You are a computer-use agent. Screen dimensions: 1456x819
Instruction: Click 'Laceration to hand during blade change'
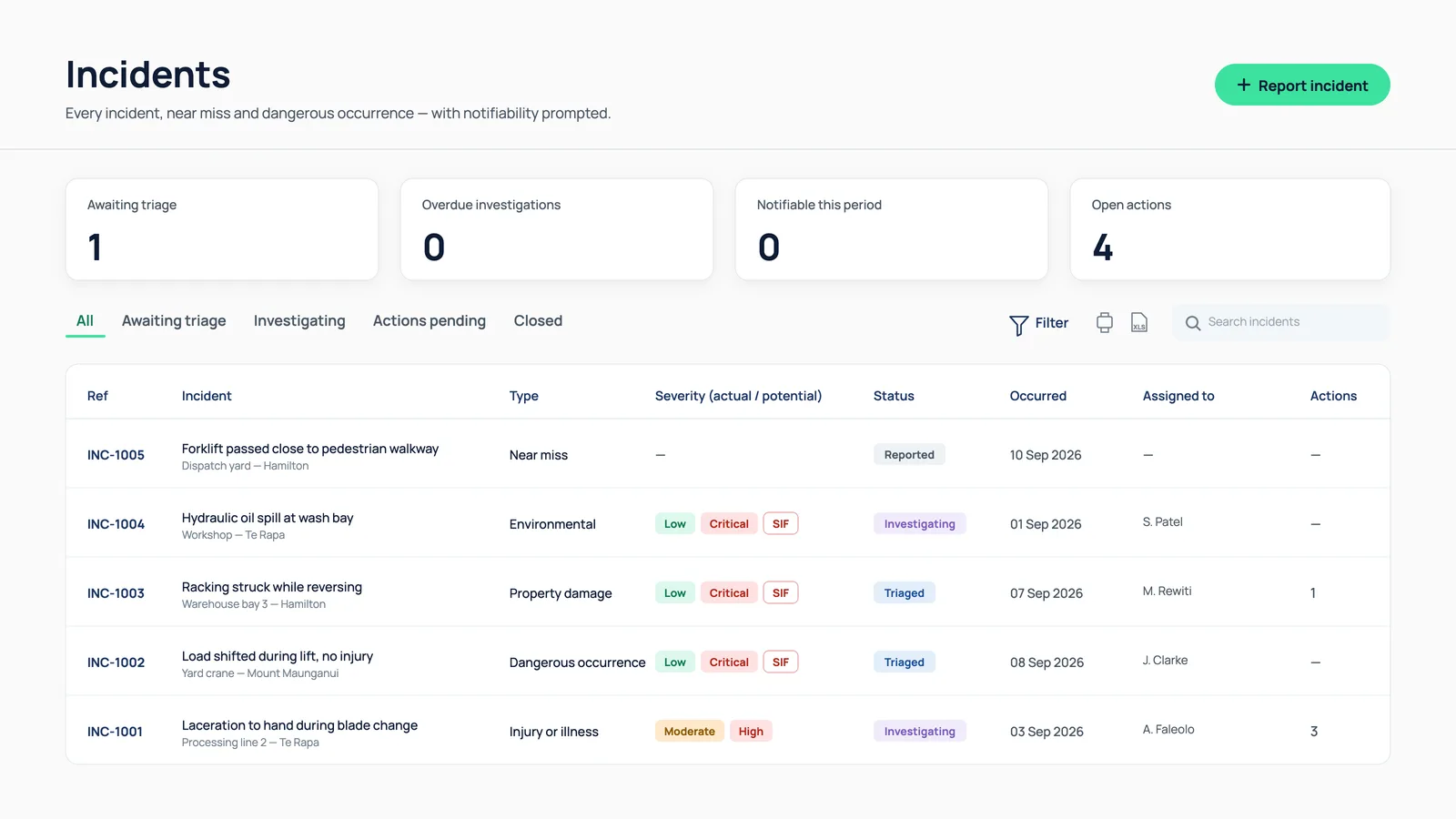(x=299, y=725)
